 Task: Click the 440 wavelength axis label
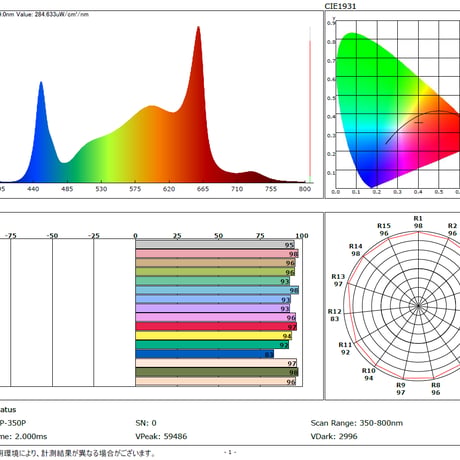tap(33, 189)
